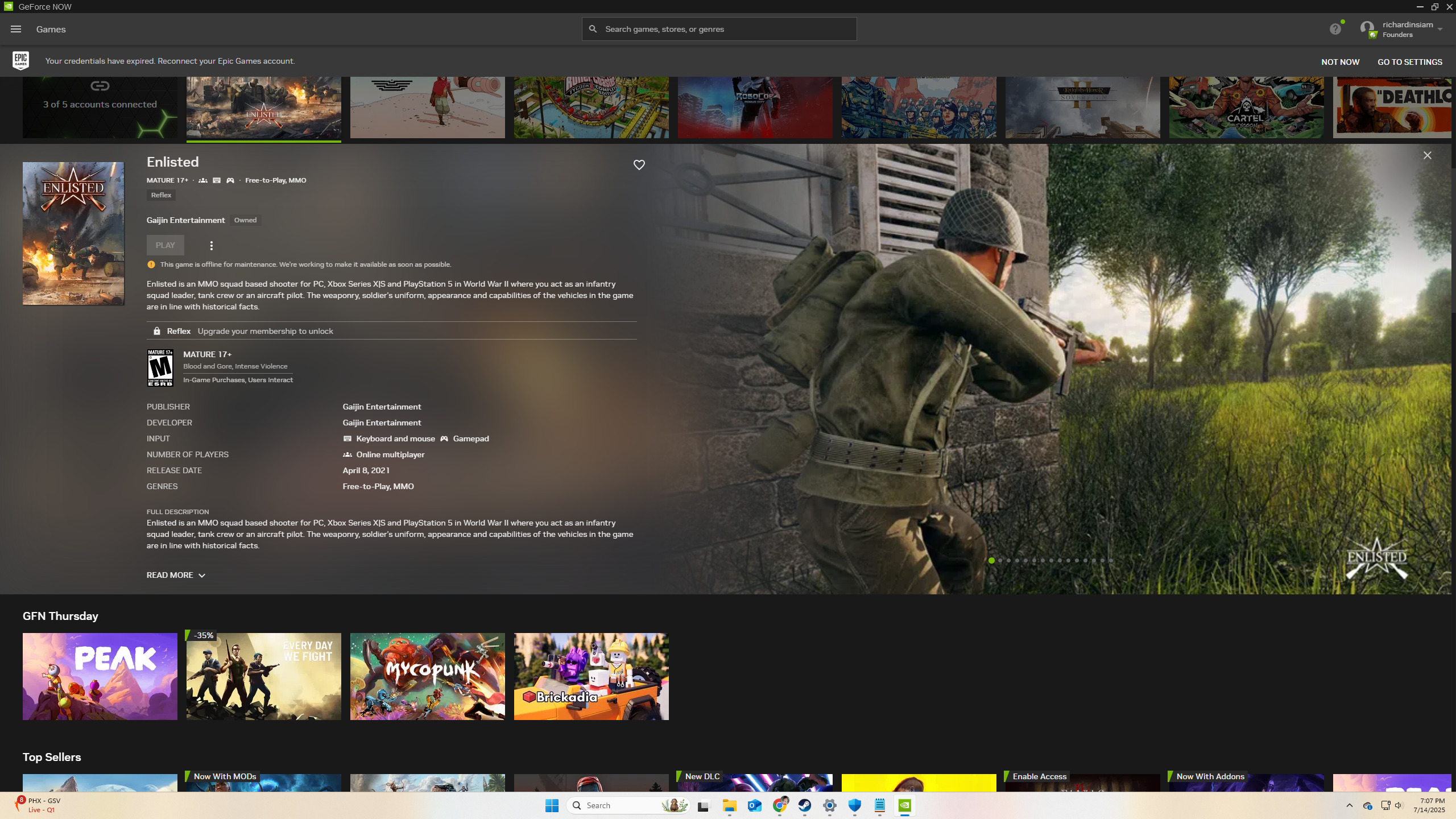The height and width of the screenshot is (819, 1456).
Task: Open the Brickadia game tile
Action: pos(591,676)
